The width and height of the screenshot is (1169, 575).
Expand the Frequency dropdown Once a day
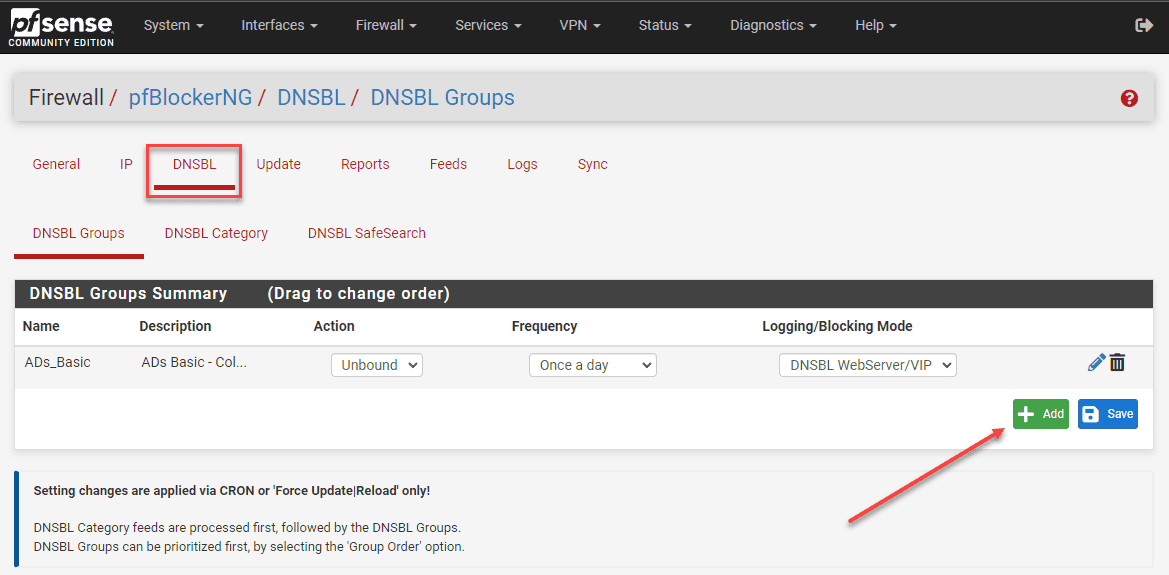pos(593,365)
